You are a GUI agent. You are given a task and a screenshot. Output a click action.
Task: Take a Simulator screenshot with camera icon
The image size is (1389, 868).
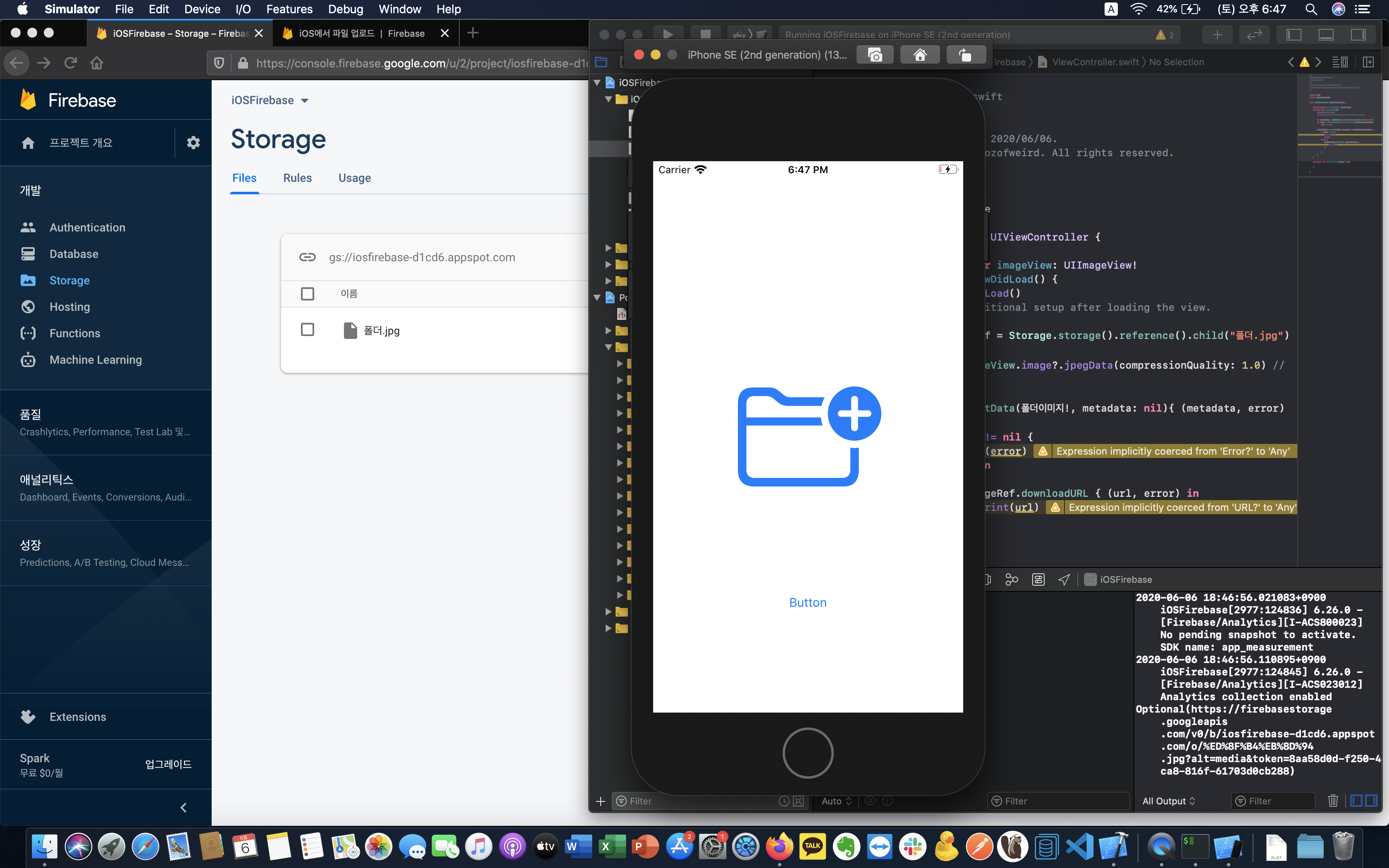(875, 55)
